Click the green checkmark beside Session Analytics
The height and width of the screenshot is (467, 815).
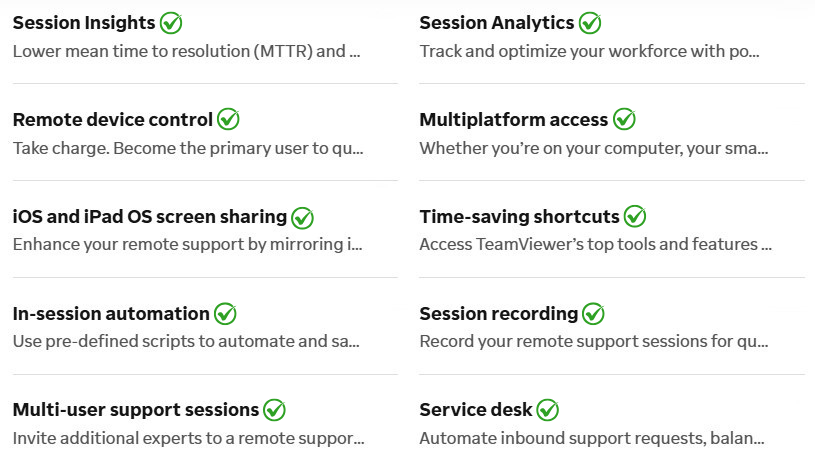[590, 23]
